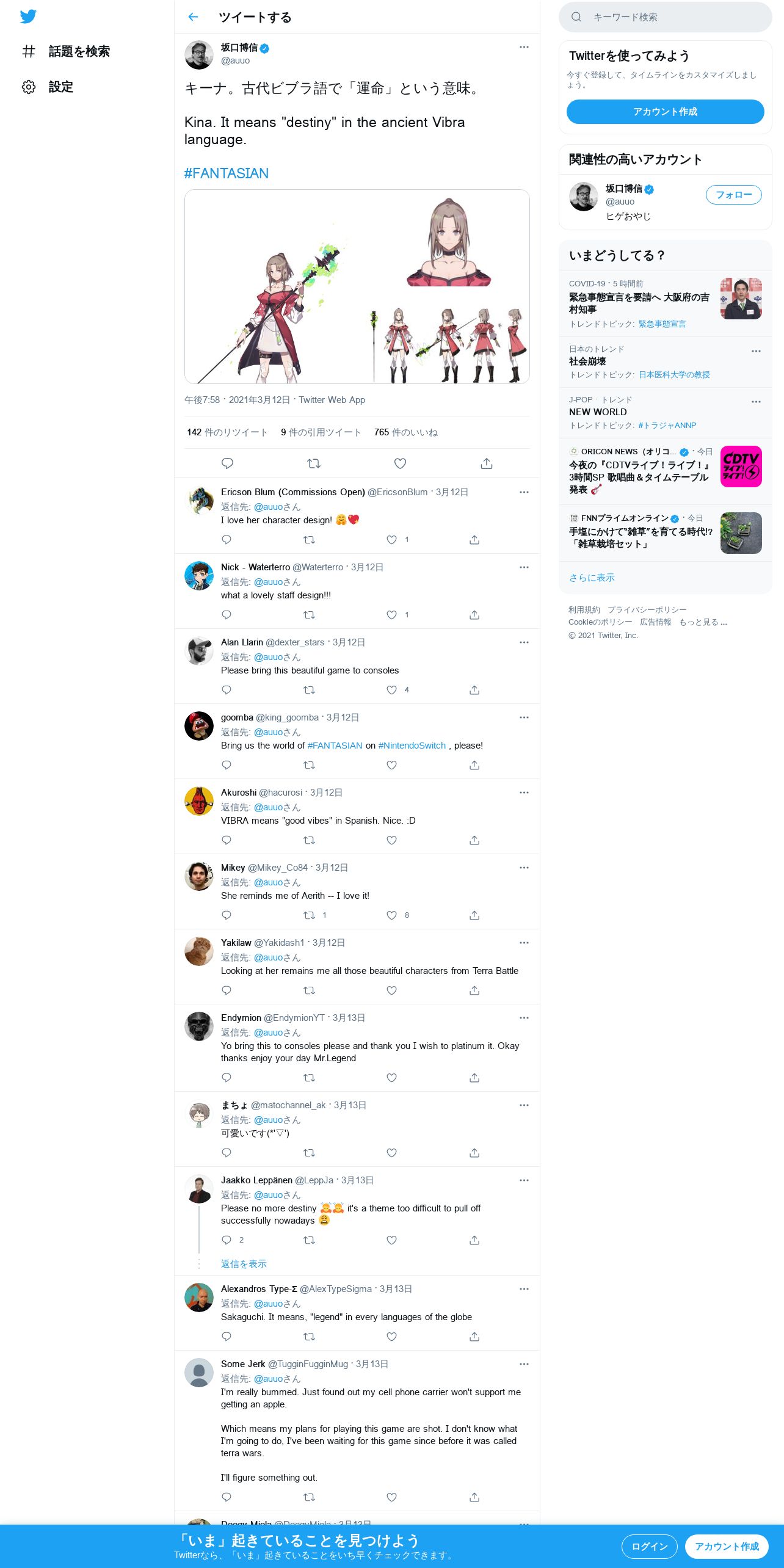The height and width of the screenshot is (1568, 784).
Task: Open 設定 in left sidebar
Action: [x=61, y=87]
